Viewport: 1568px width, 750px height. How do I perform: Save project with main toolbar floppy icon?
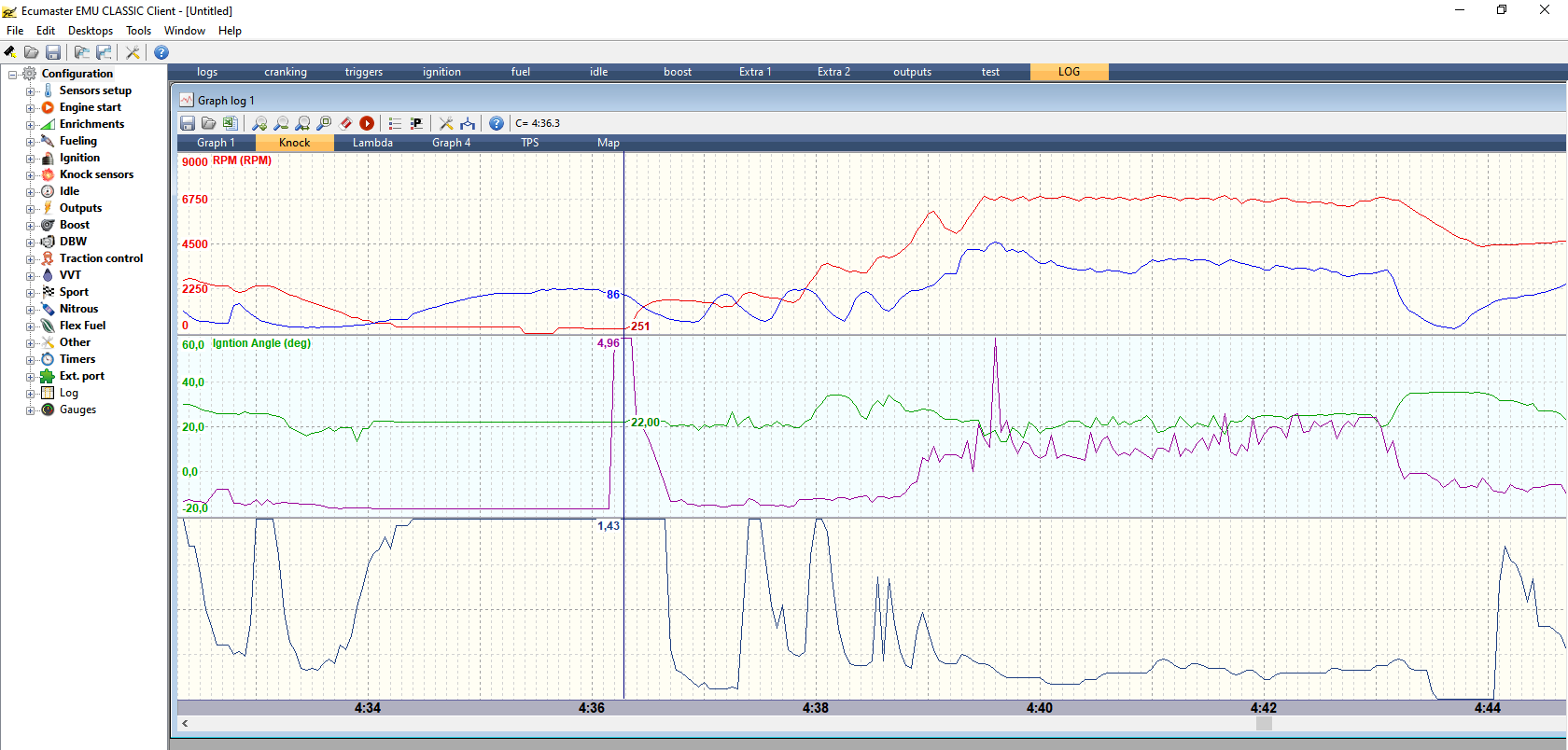tap(53, 52)
